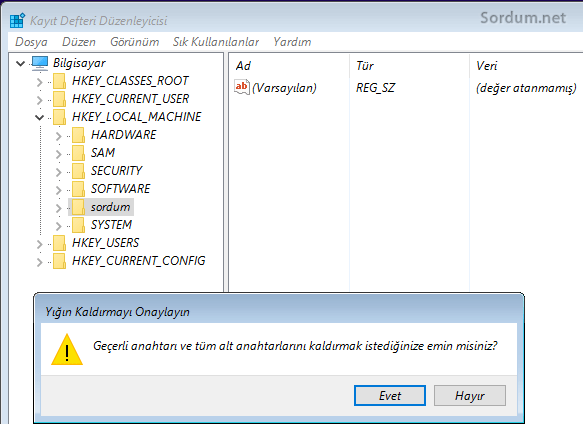Open the Dosya menu
The width and height of the screenshot is (583, 424).
31,42
